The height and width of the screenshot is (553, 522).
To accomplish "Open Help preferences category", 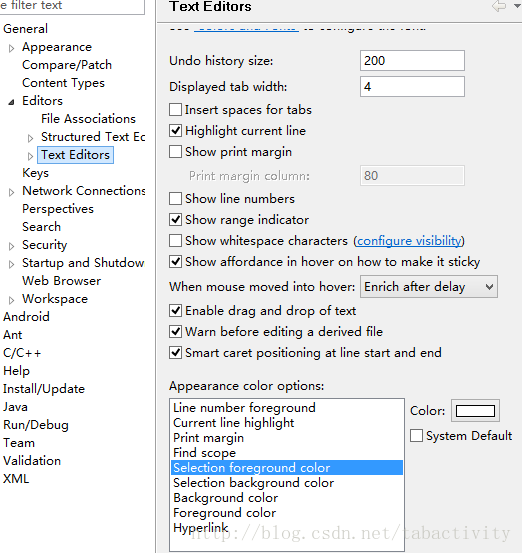I will [16, 371].
